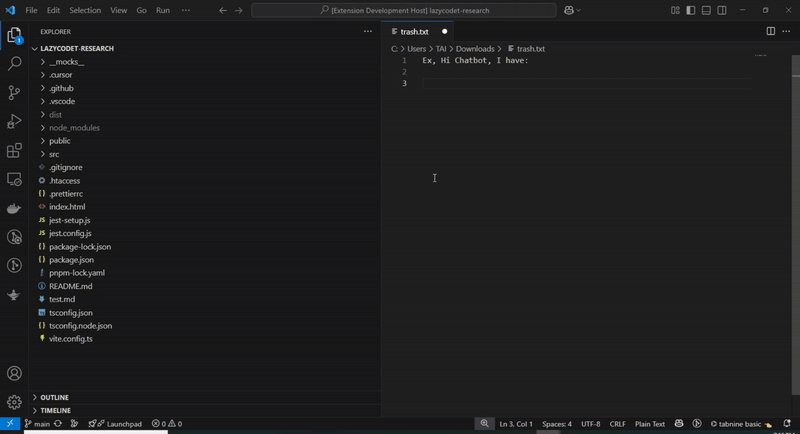The width and height of the screenshot is (800, 434).
Task: Change language mode Plain Text
Action: click(649, 424)
